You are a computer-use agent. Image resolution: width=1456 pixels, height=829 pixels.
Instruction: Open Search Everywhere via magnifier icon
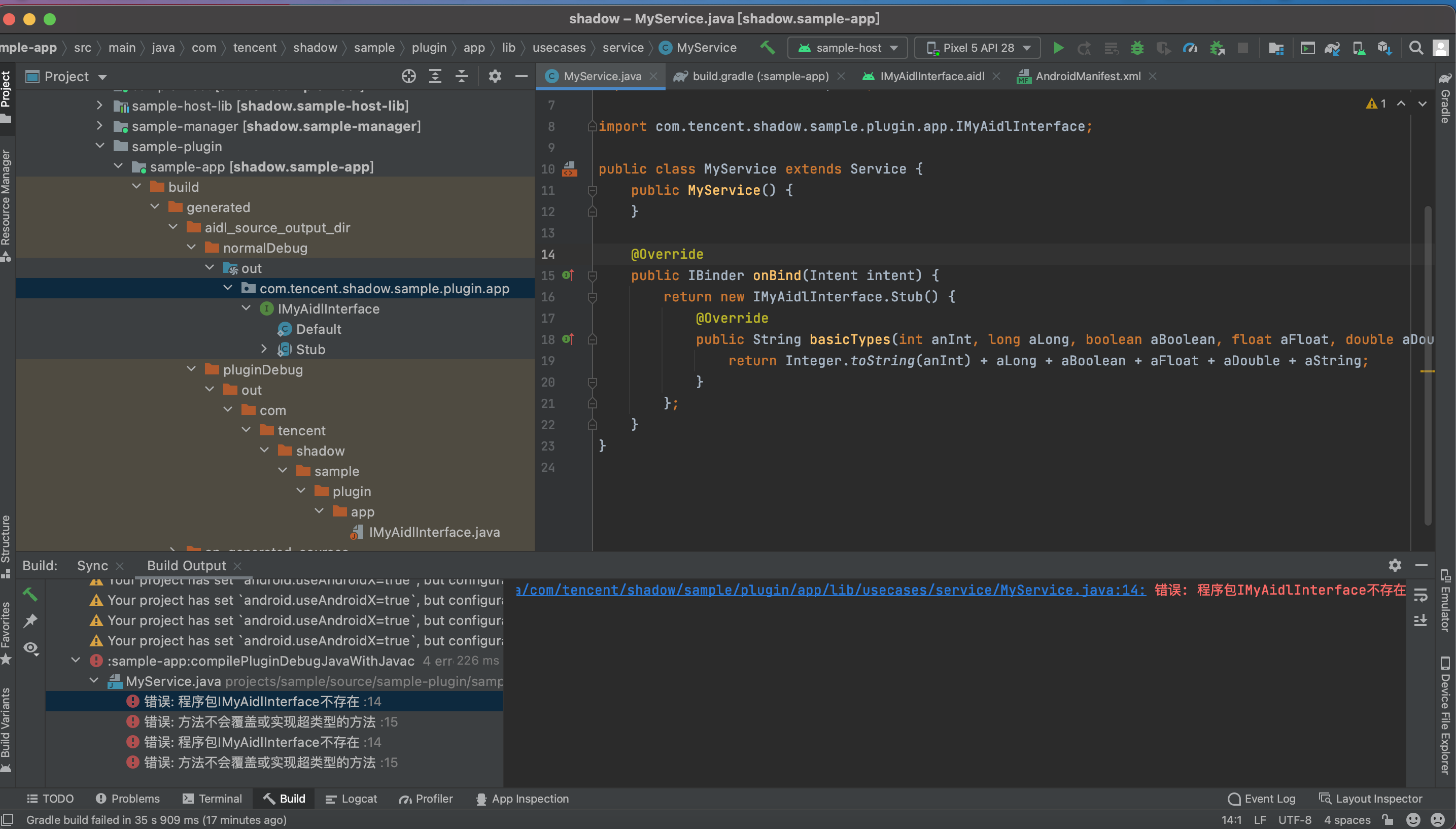(x=1417, y=48)
